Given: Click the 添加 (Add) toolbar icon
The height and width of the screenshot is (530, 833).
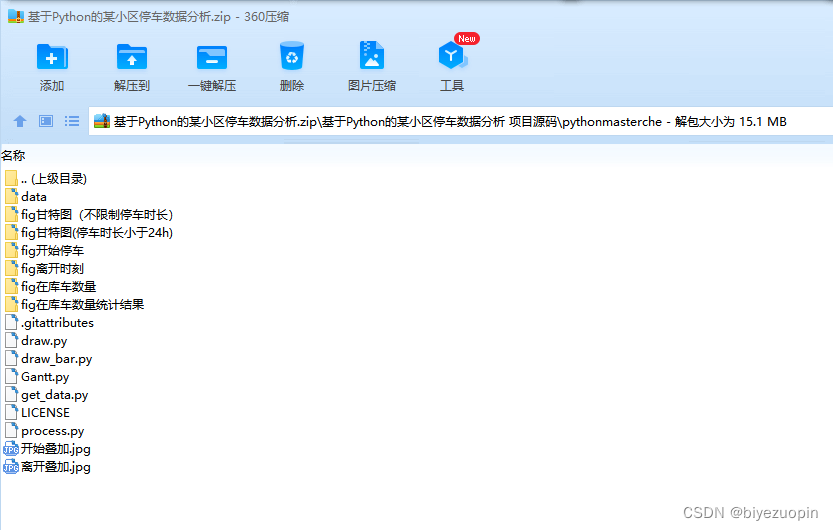Looking at the screenshot, I should tap(52, 57).
